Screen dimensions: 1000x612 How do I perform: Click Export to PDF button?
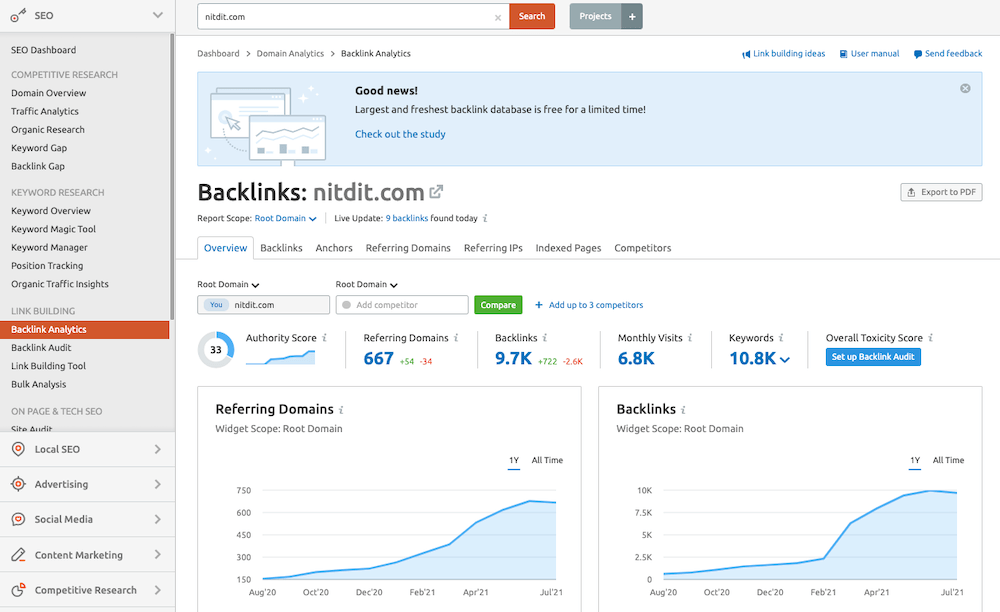[x=941, y=192]
